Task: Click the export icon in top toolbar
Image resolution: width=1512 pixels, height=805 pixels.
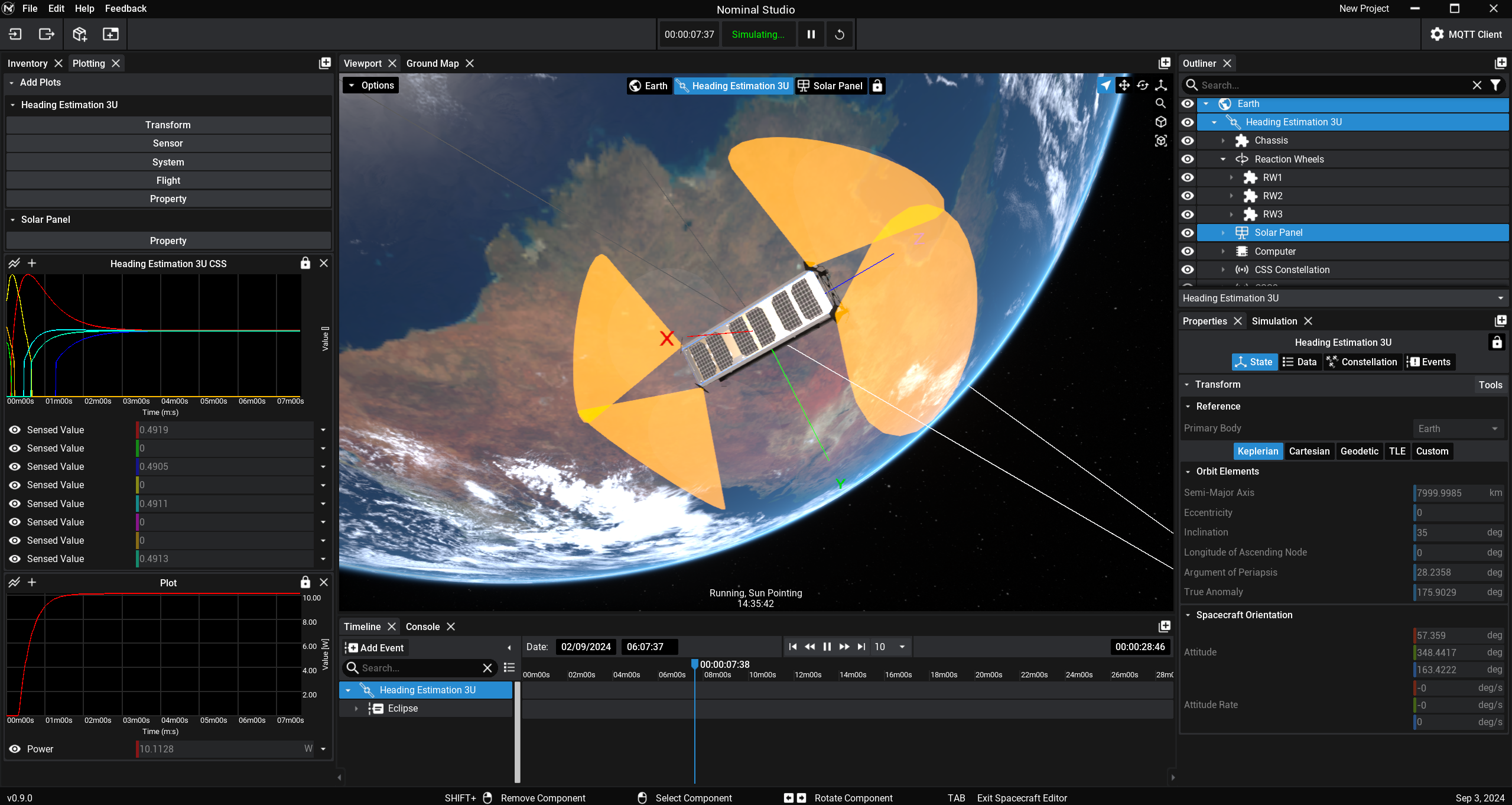Action: pos(47,34)
